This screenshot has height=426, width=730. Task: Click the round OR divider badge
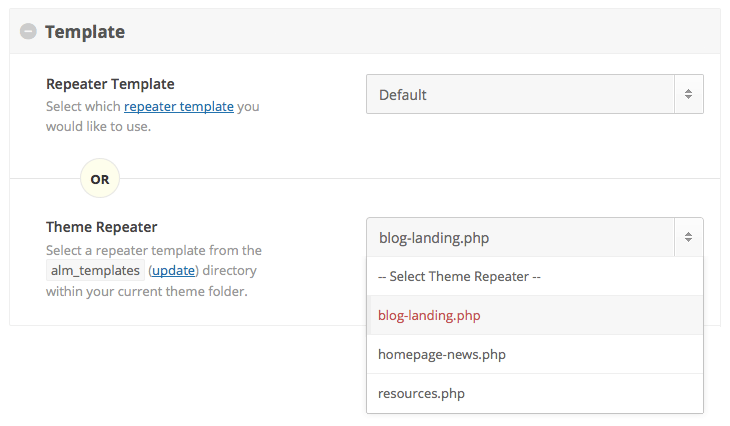click(x=100, y=179)
